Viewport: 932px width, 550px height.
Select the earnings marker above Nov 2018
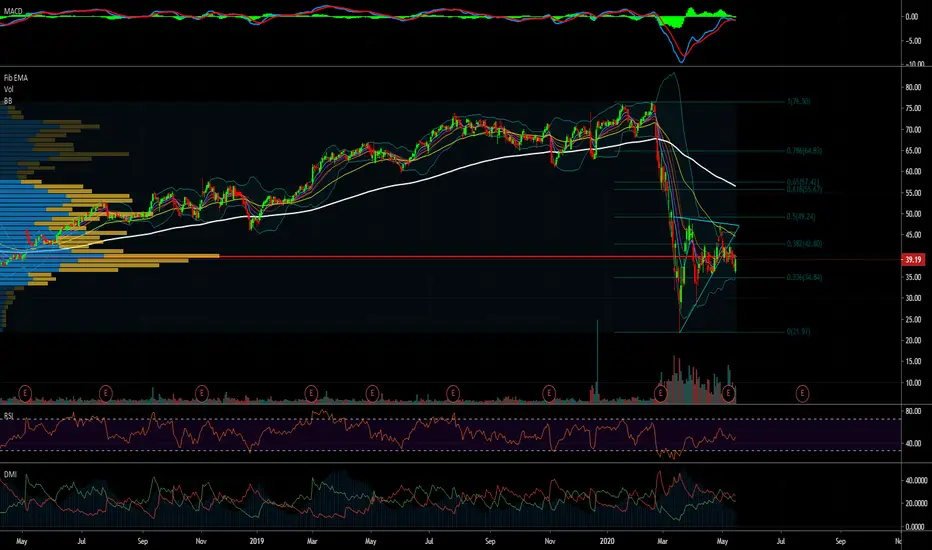tap(202, 393)
